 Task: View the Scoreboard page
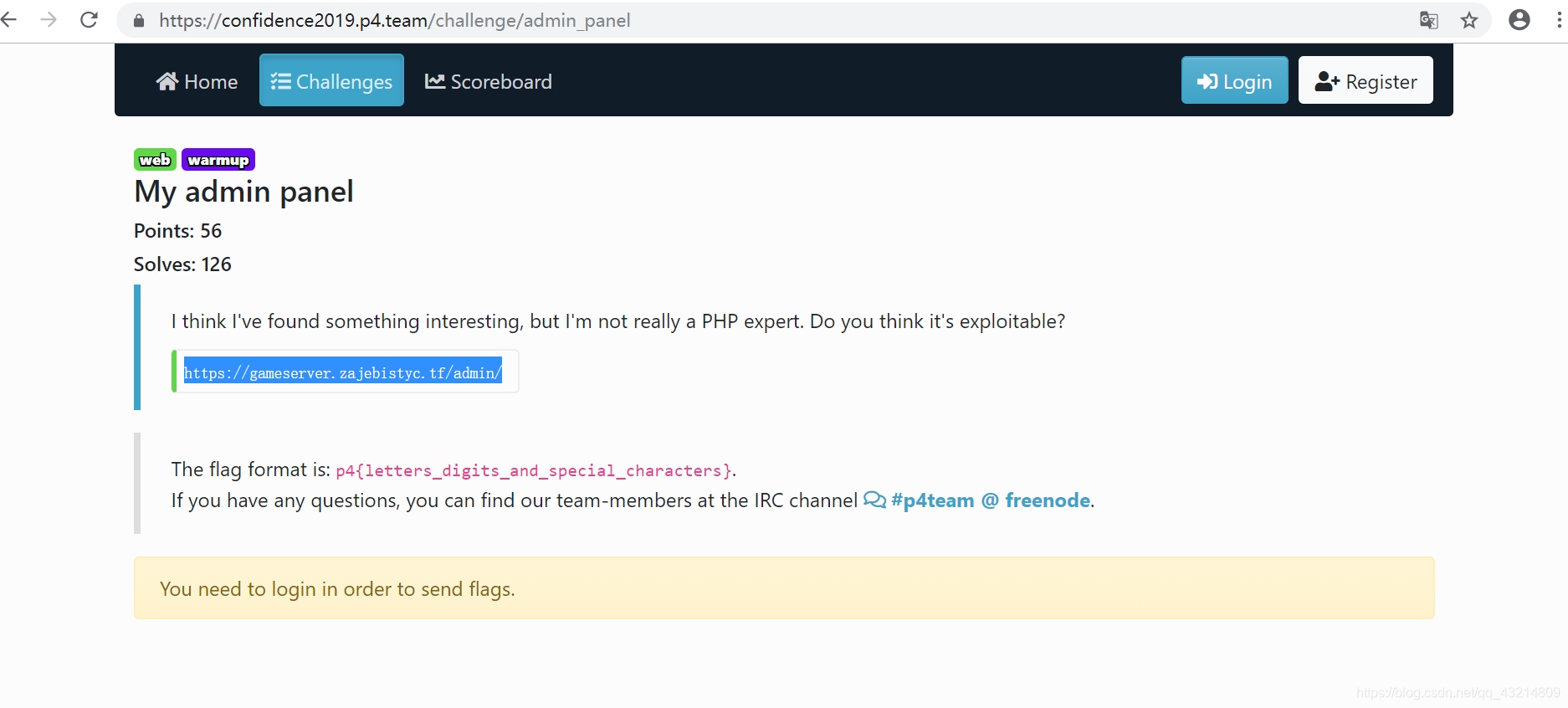(x=489, y=81)
